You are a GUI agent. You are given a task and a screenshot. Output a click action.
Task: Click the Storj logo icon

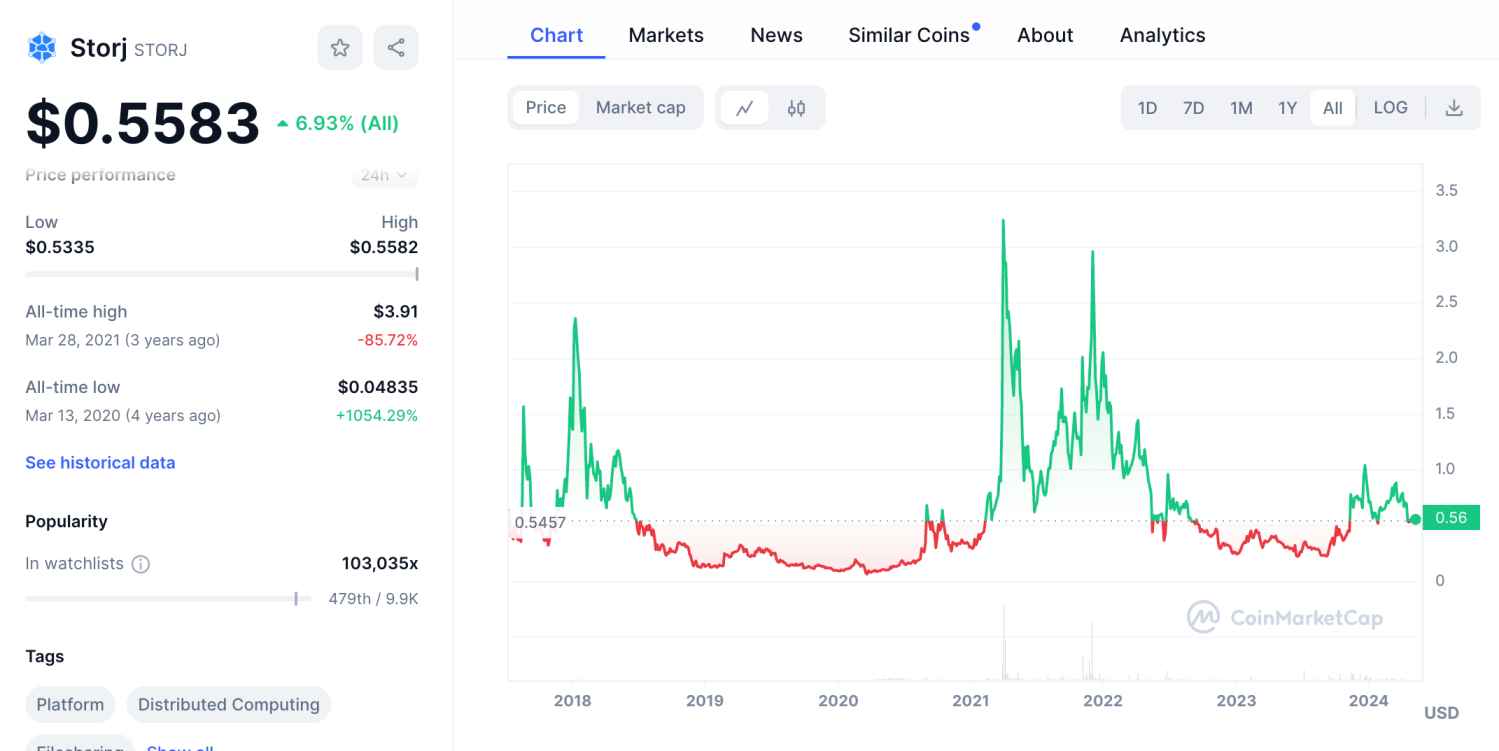[x=42, y=47]
